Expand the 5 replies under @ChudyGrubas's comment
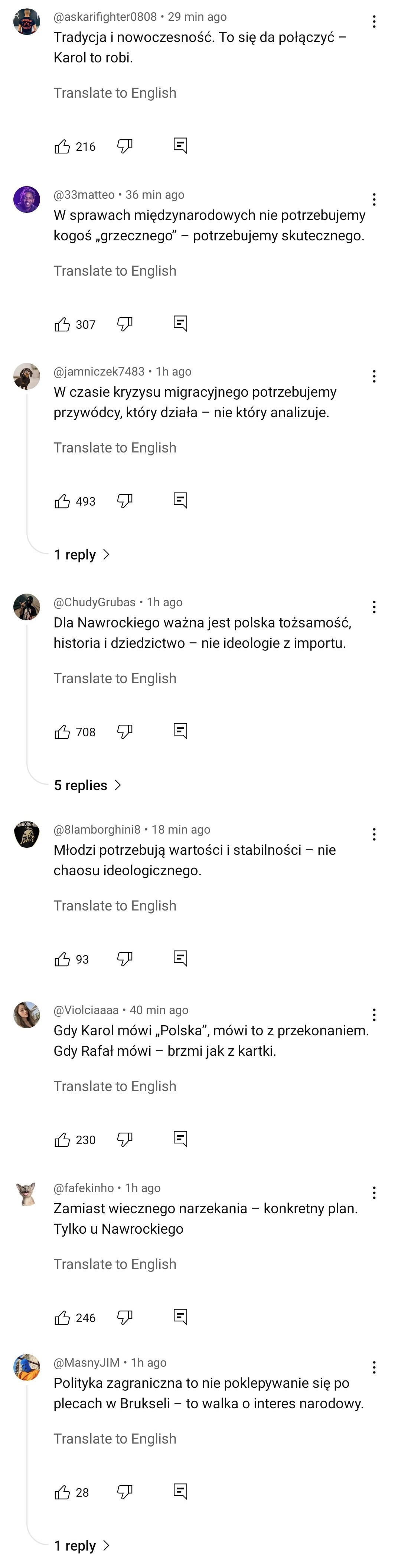This screenshot has height=1568, width=401. coord(87,785)
